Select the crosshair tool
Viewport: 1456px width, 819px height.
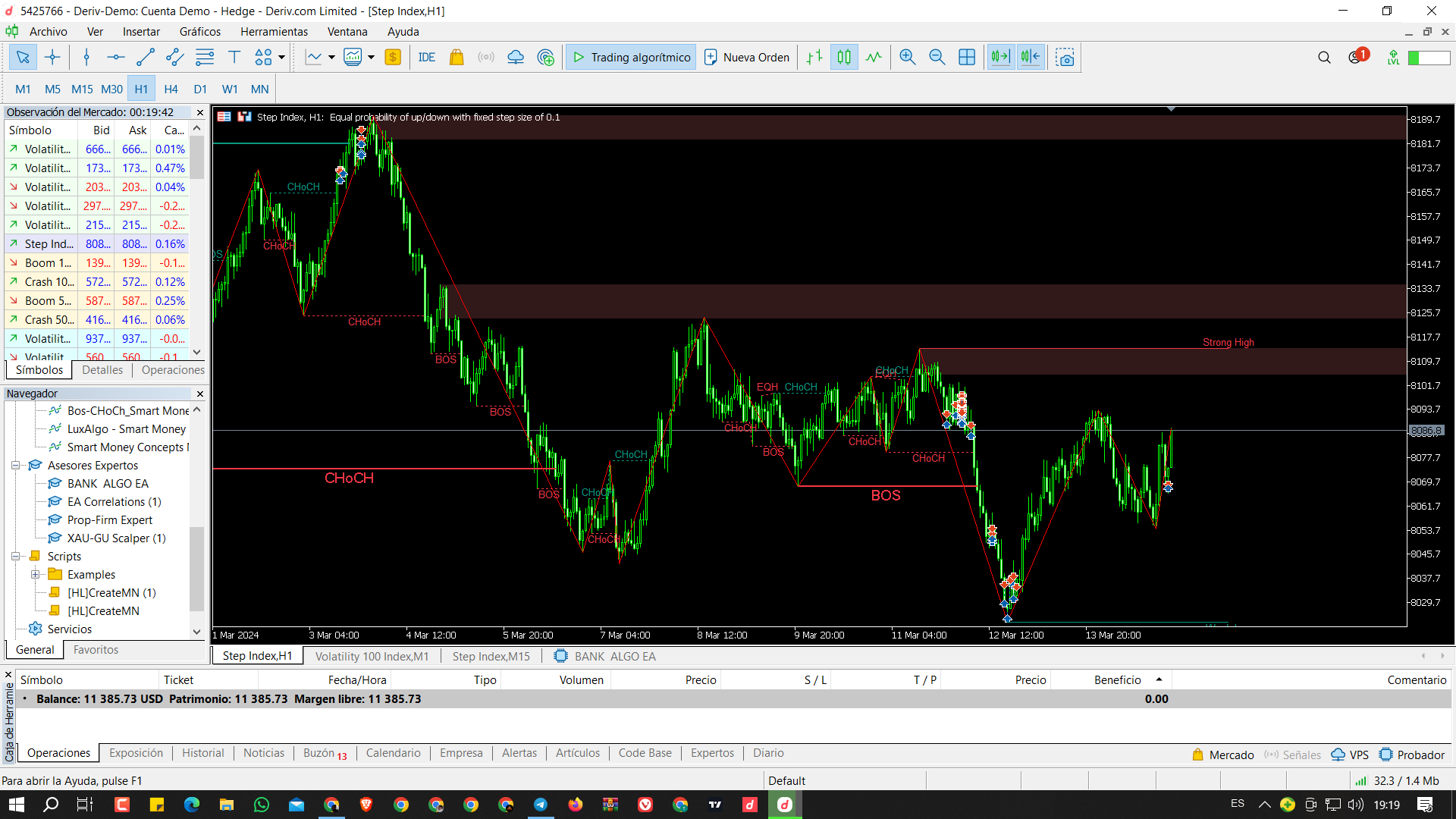click(x=52, y=58)
